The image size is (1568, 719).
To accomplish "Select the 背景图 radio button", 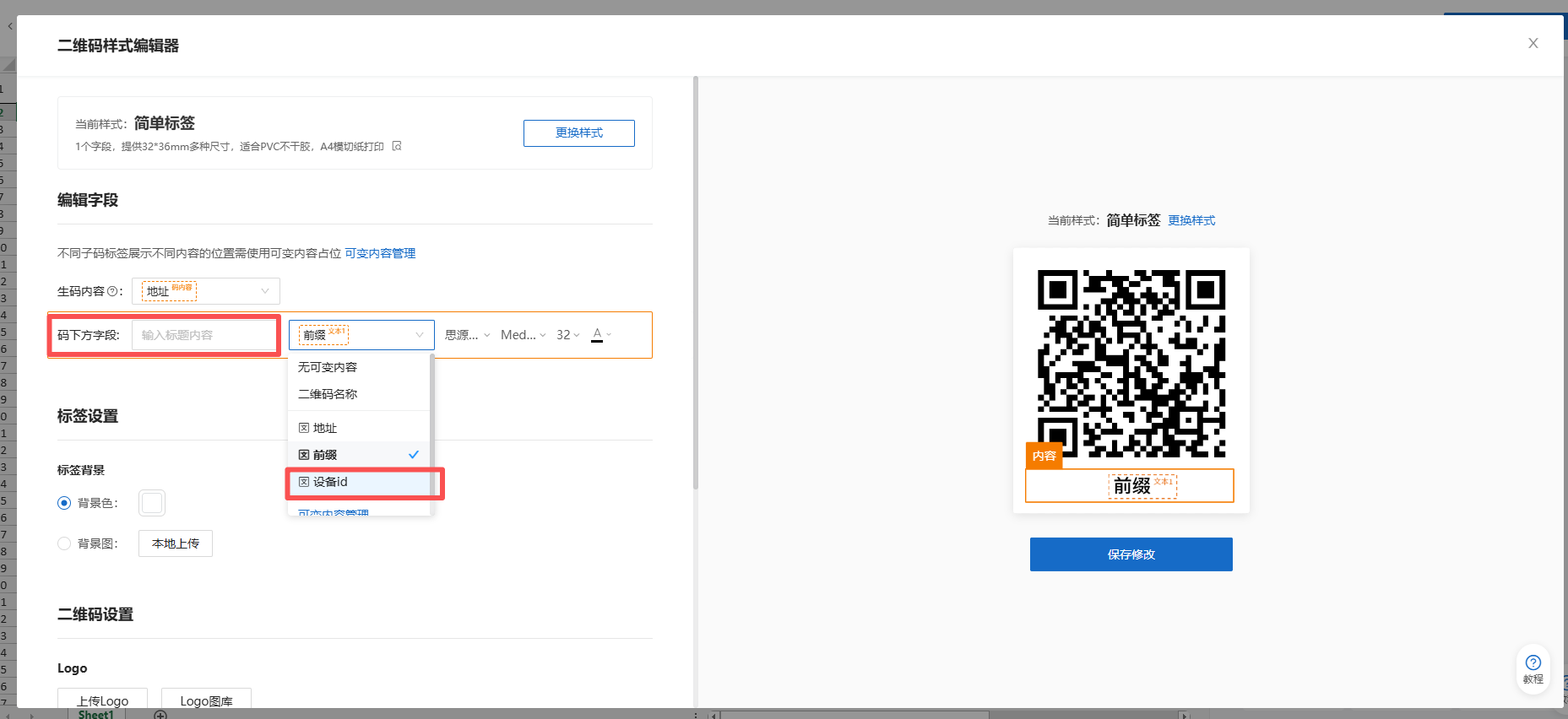I will point(64,543).
